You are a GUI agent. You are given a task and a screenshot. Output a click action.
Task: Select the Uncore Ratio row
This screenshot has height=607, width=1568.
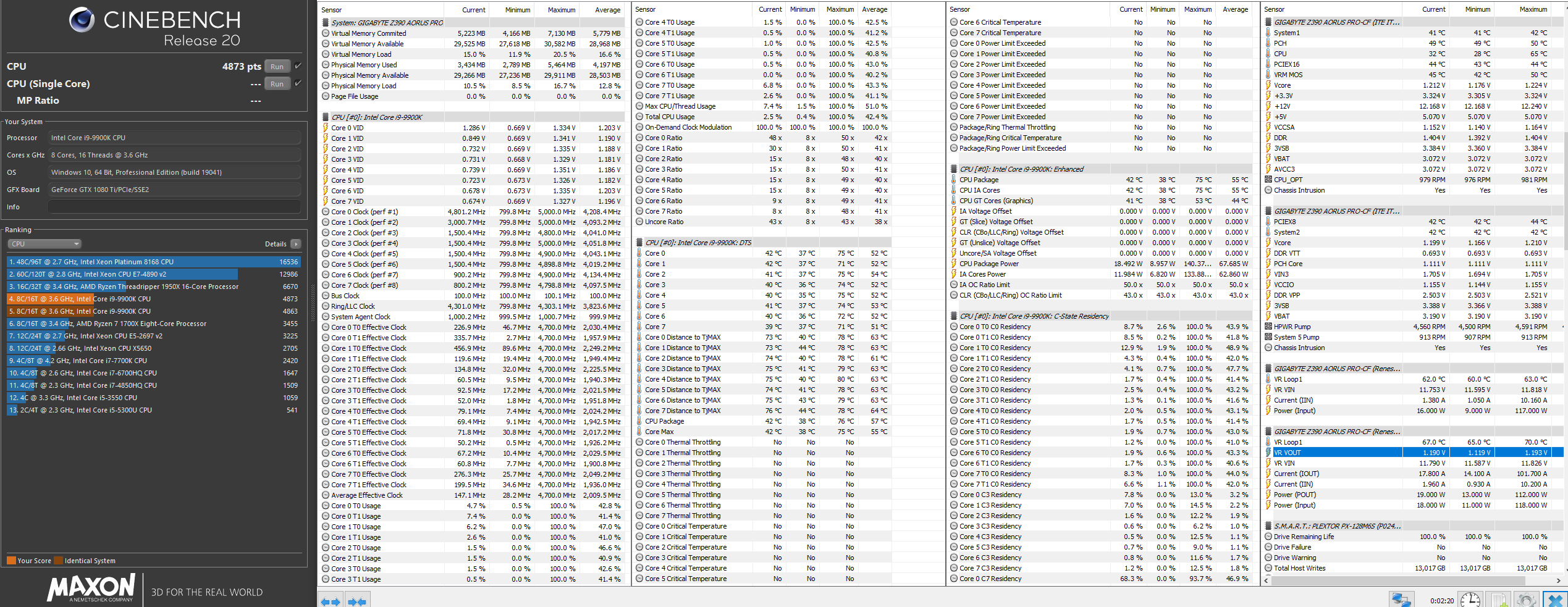[763, 222]
